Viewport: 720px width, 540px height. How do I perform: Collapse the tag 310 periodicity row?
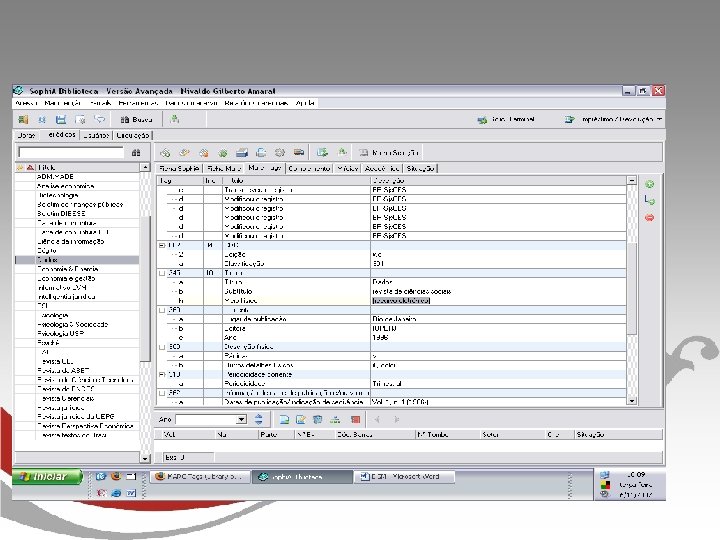tap(162, 375)
